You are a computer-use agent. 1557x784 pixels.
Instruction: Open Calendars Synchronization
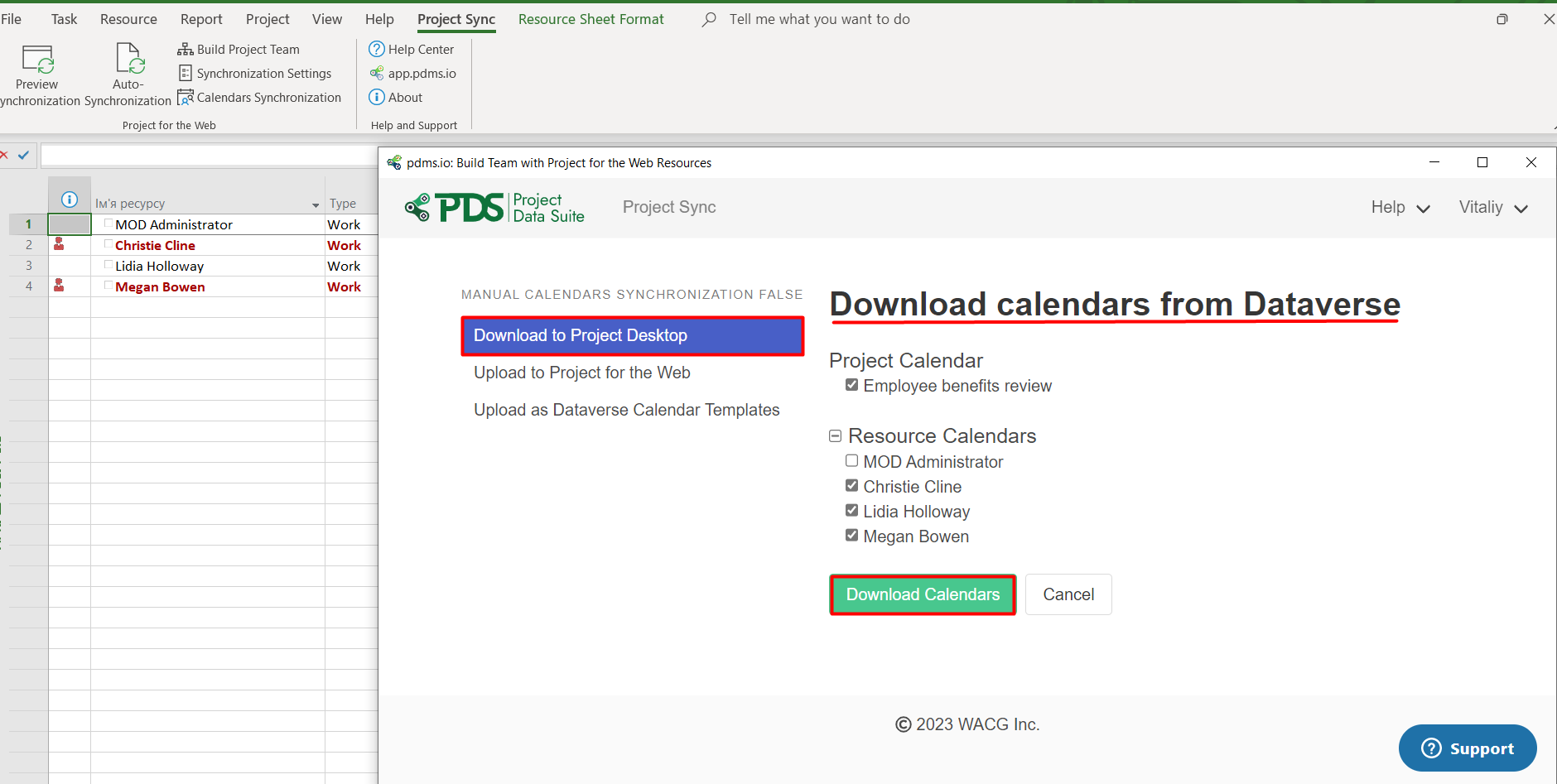[x=259, y=97]
